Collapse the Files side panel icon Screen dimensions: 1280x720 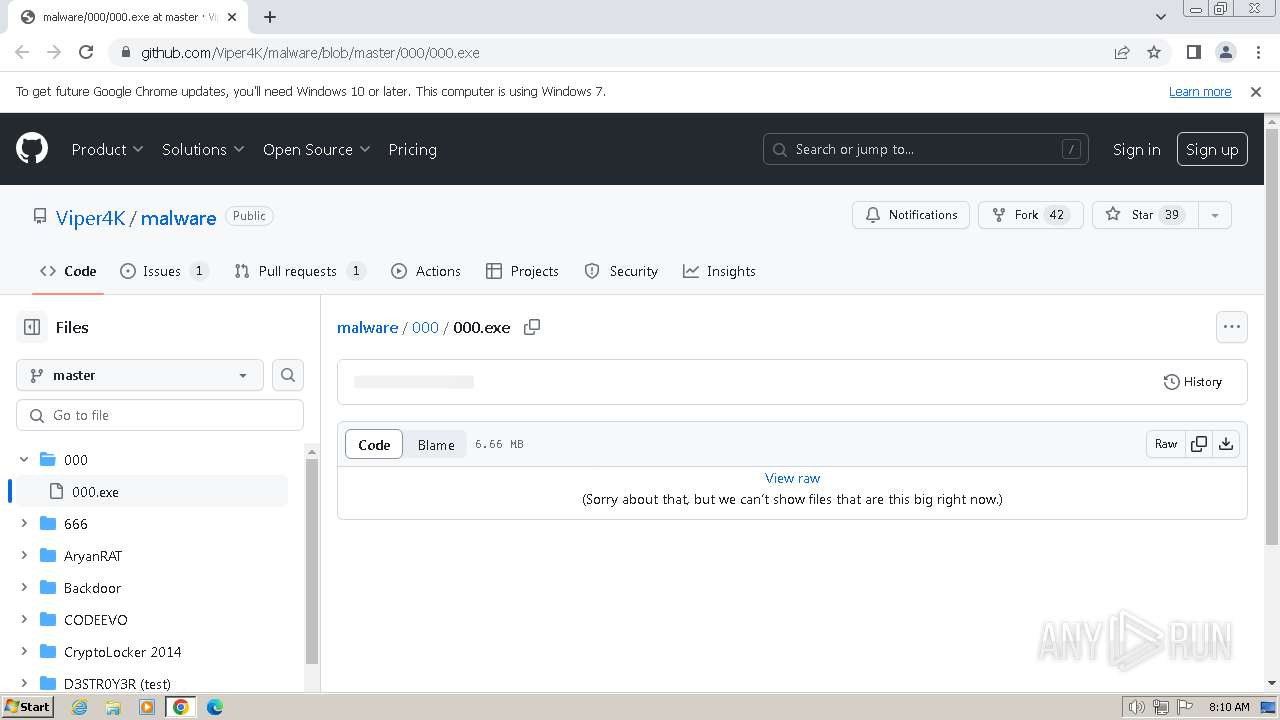coord(32,327)
